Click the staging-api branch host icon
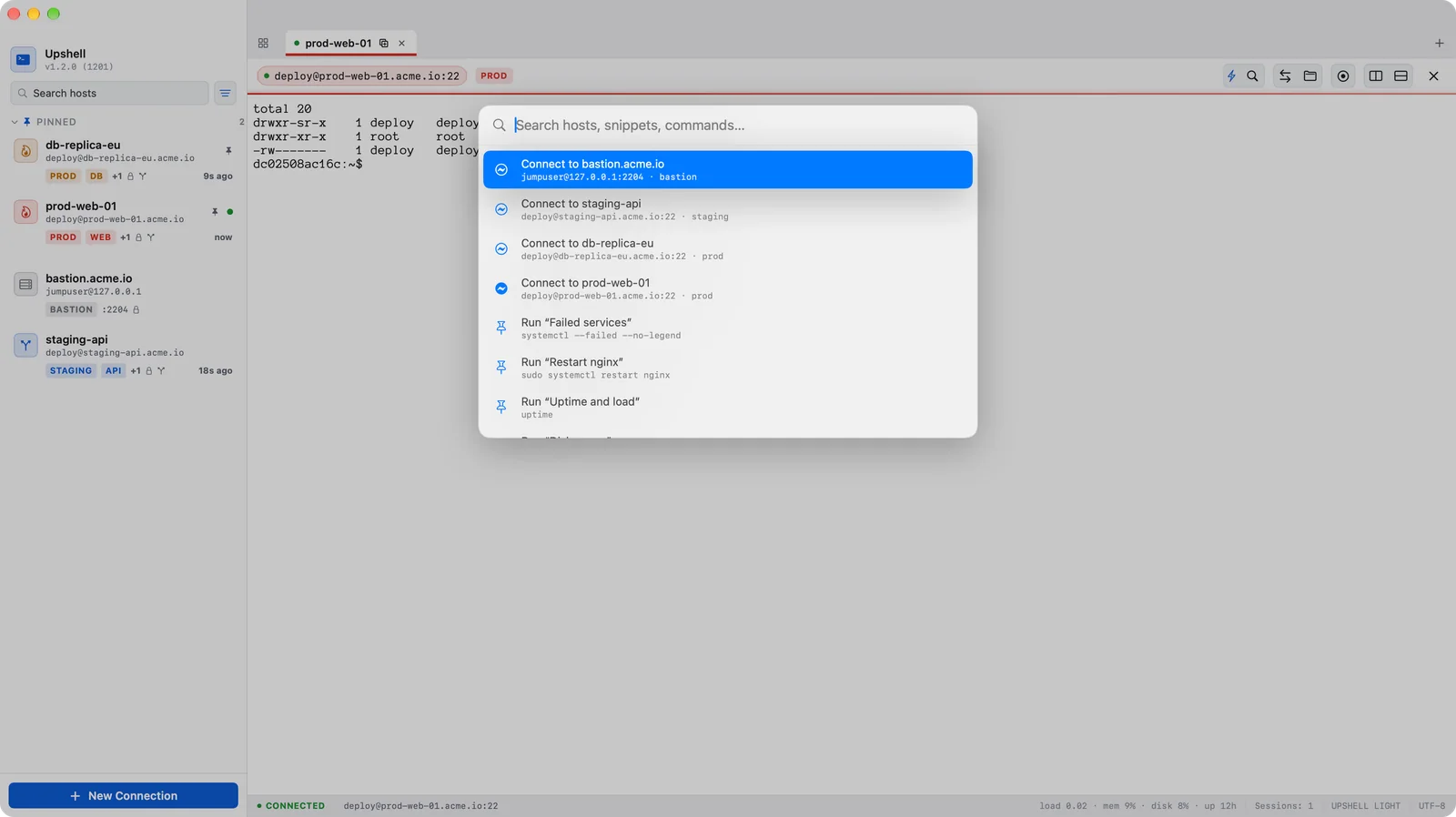Viewport: 1456px width, 817px height. pyautogui.click(x=25, y=345)
